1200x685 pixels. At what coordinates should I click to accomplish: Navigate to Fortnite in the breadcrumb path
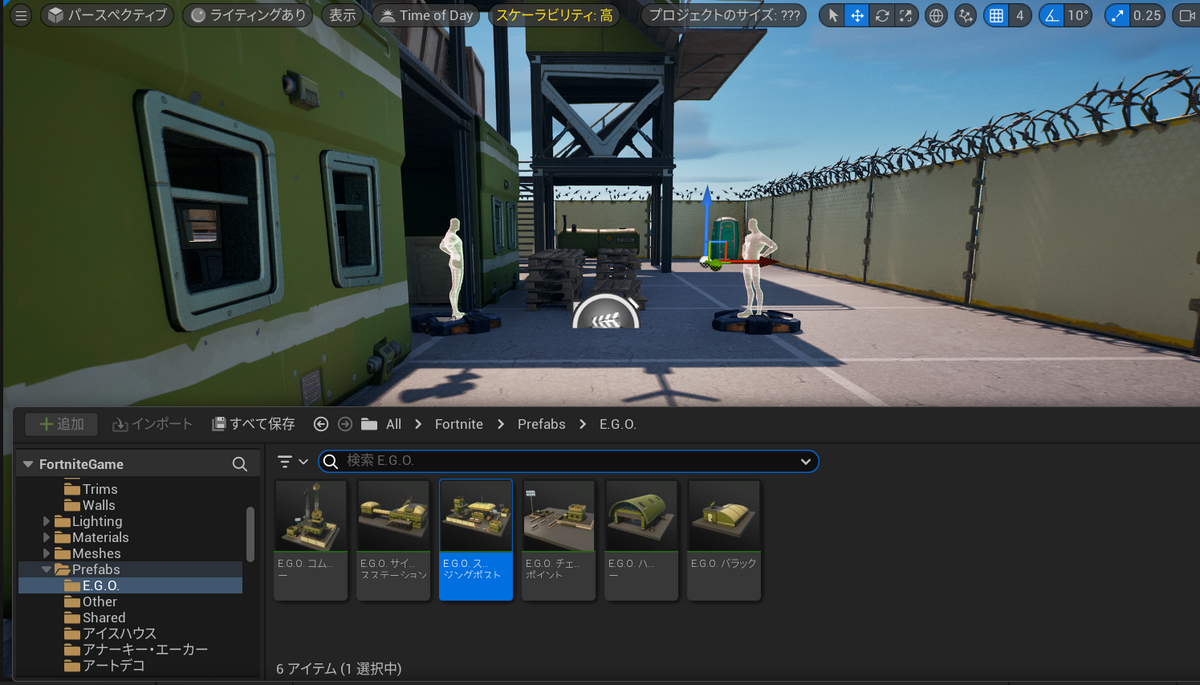click(x=459, y=424)
